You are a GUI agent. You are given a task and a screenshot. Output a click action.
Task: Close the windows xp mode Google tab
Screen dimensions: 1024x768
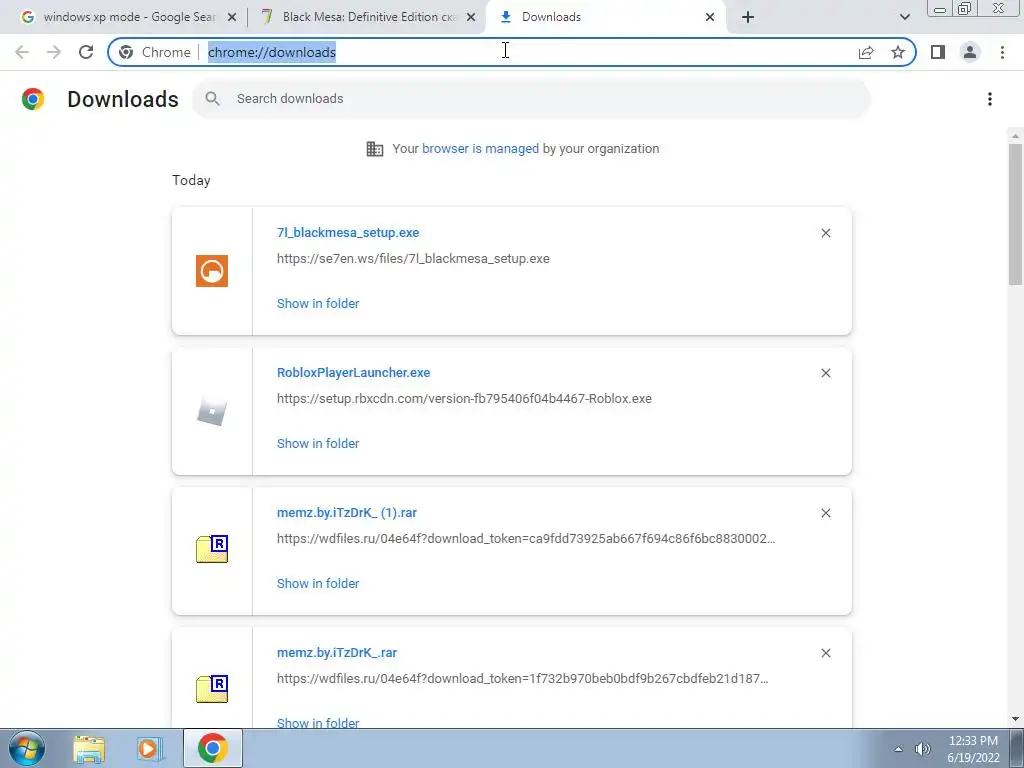pyautogui.click(x=232, y=17)
